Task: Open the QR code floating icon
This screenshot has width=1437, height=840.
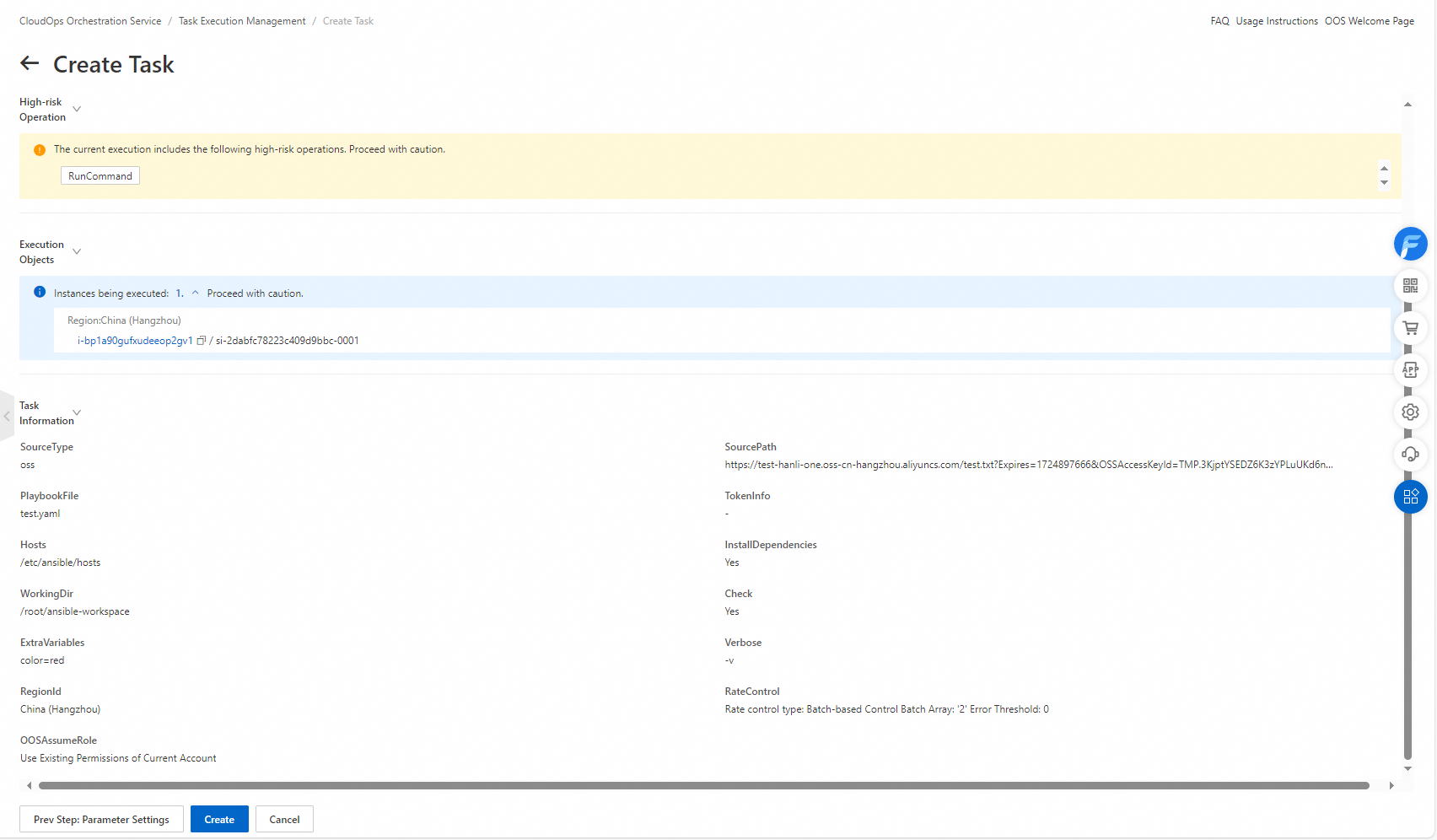Action: pos(1410,286)
